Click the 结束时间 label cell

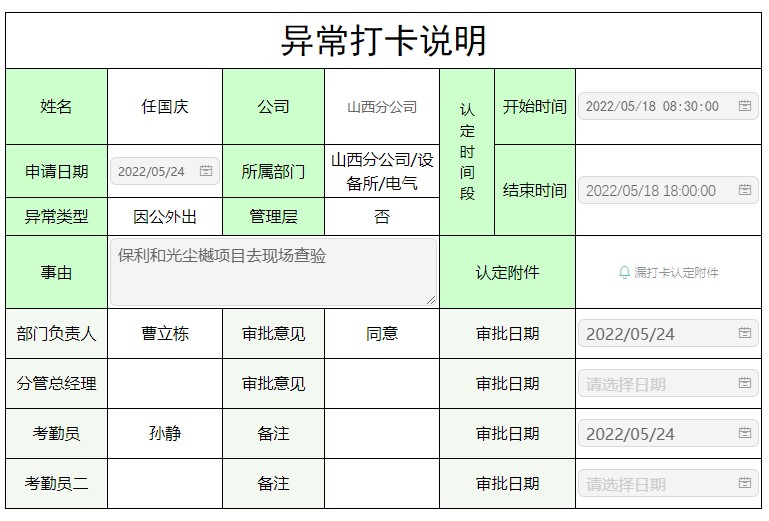(535, 190)
